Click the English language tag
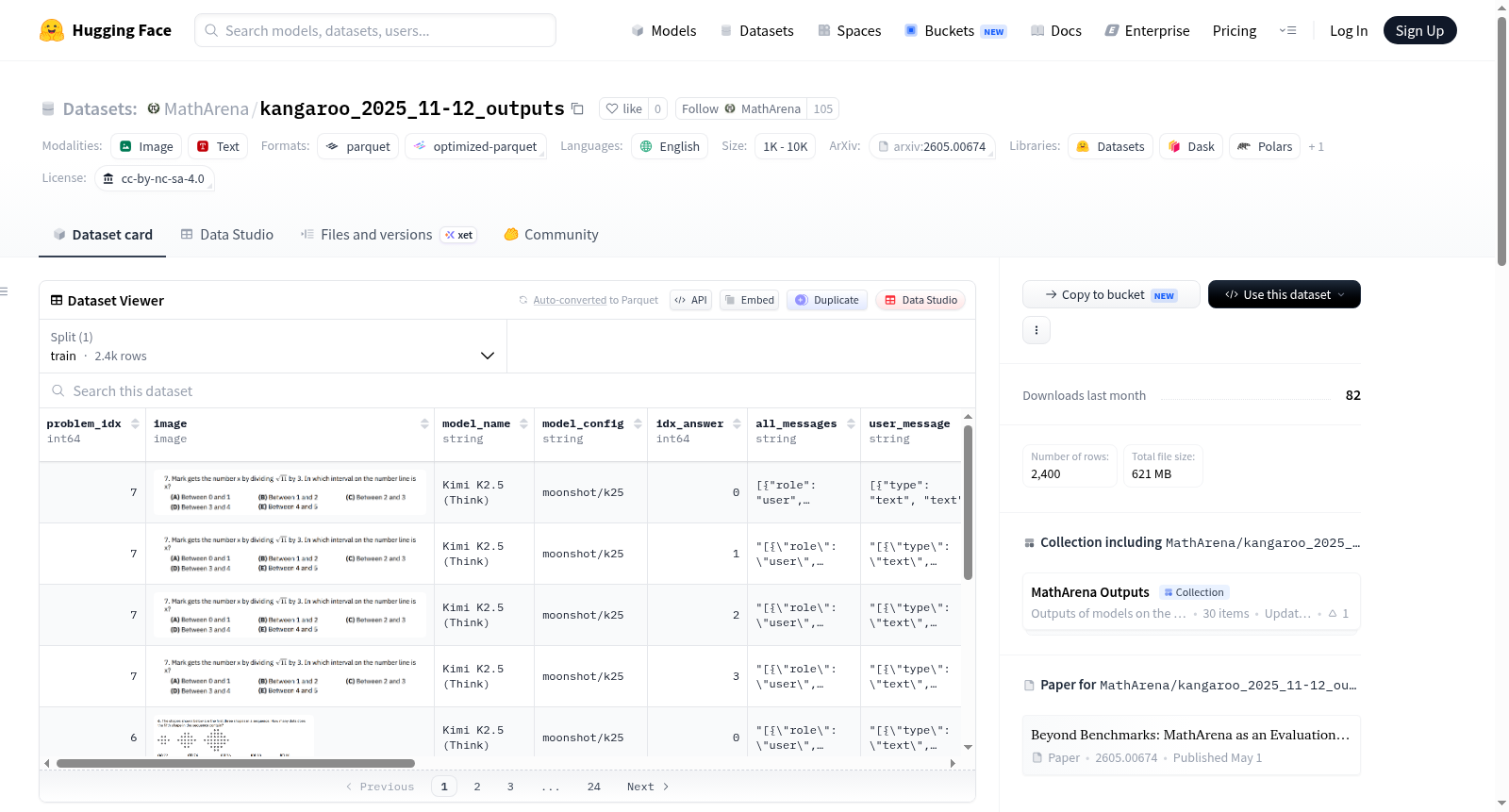This screenshot has width=1509, height=812. 670,146
